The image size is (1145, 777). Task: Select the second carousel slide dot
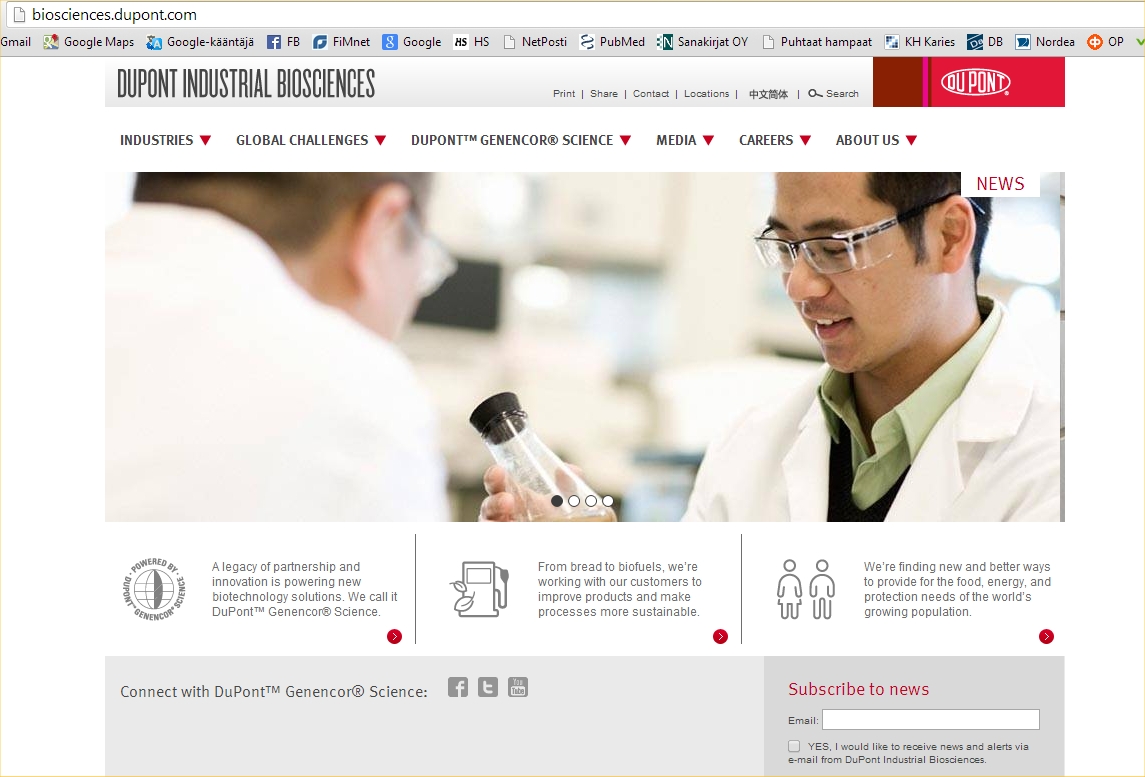tap(574, 501)
